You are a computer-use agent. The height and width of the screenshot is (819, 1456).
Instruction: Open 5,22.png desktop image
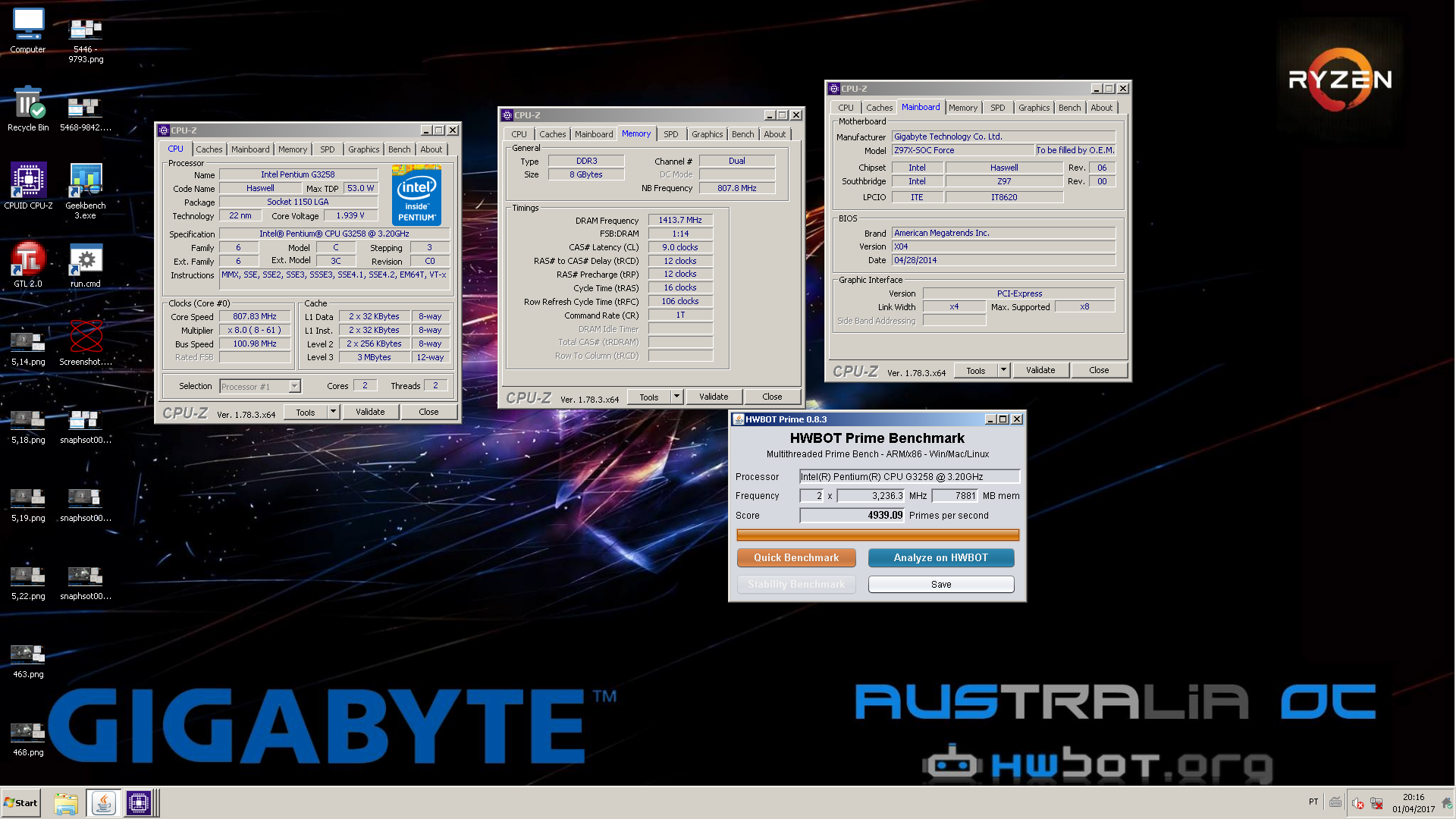(28, 583)
